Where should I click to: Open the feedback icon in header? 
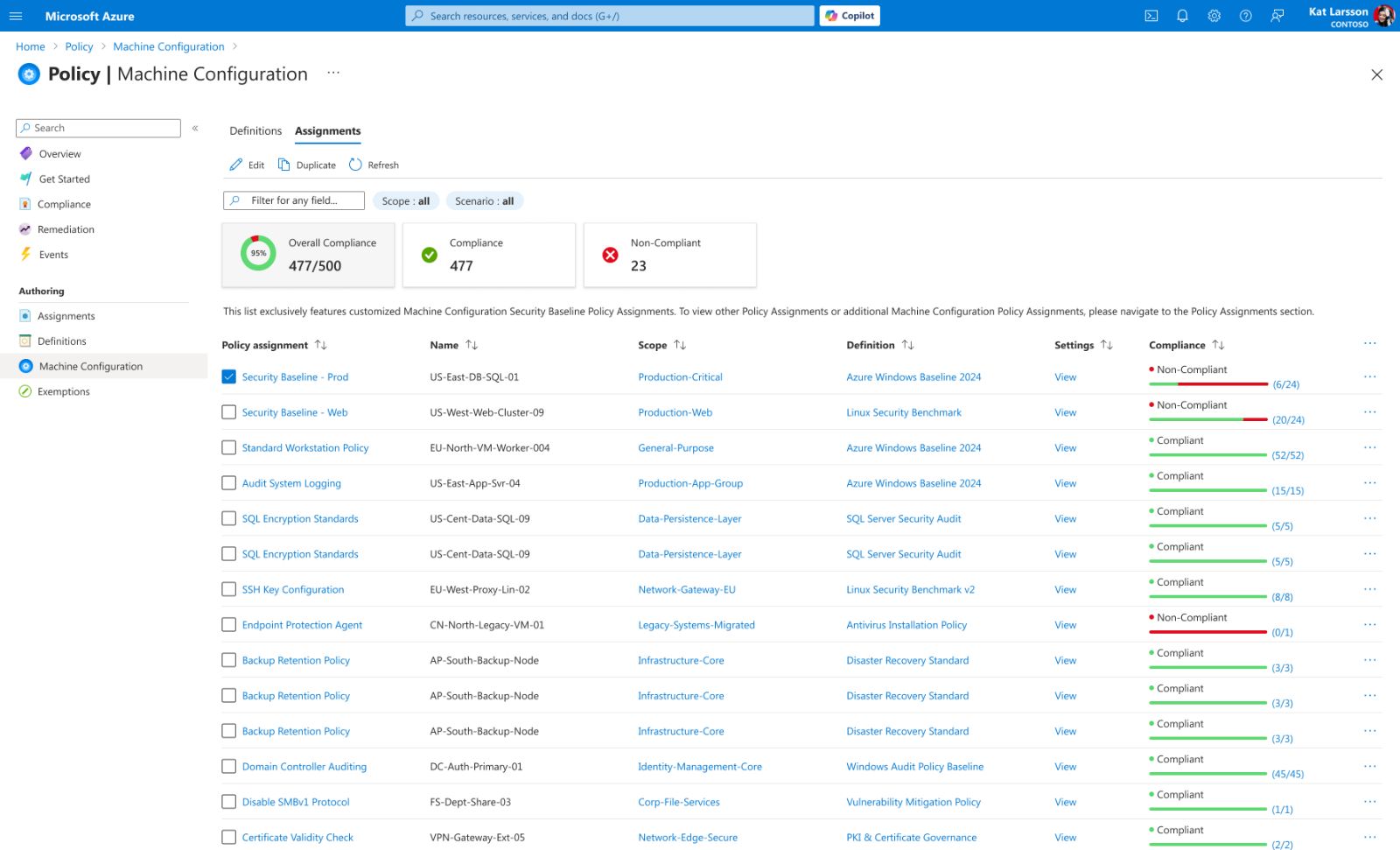(1277, 16)
